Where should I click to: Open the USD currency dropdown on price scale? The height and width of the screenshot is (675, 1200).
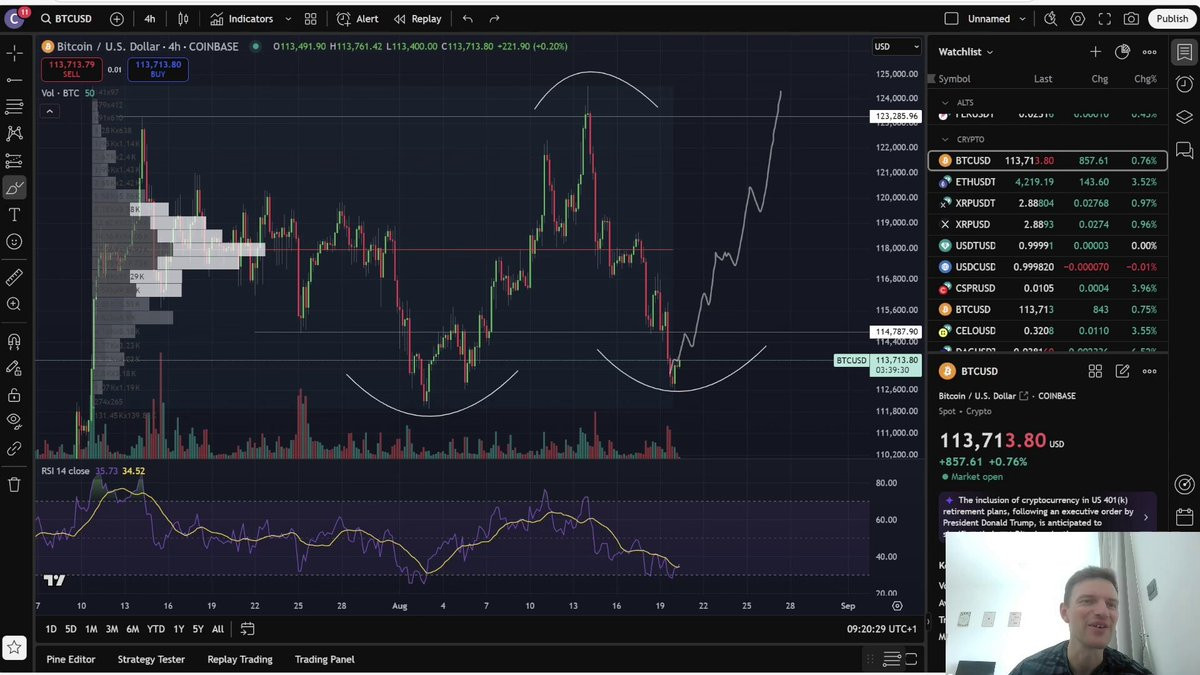click(897, 46)
